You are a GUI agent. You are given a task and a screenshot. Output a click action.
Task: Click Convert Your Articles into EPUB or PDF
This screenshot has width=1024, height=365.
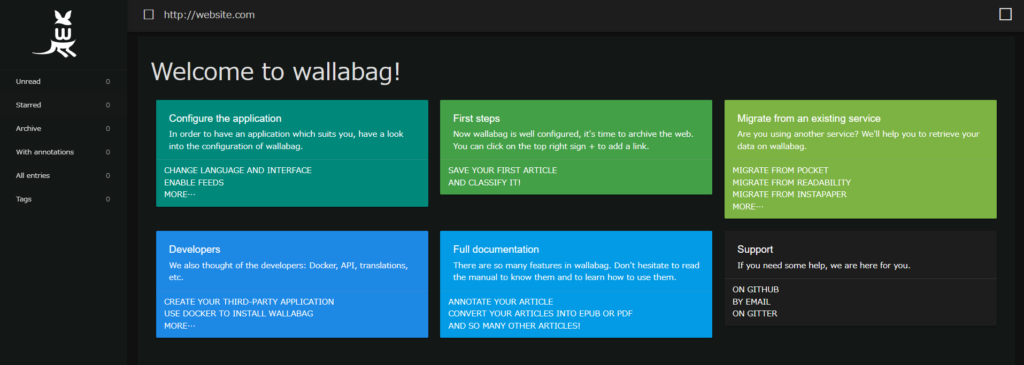tap(540, 313)
